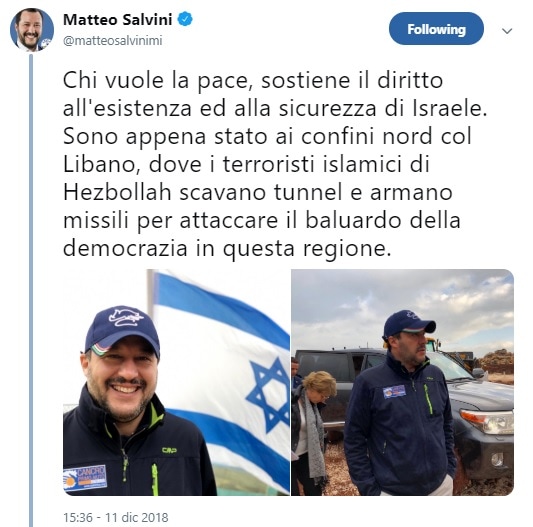This screenshot has height=527, width=533.
Task: Click the Star of David on flag
Action: (x=268, y=394)
